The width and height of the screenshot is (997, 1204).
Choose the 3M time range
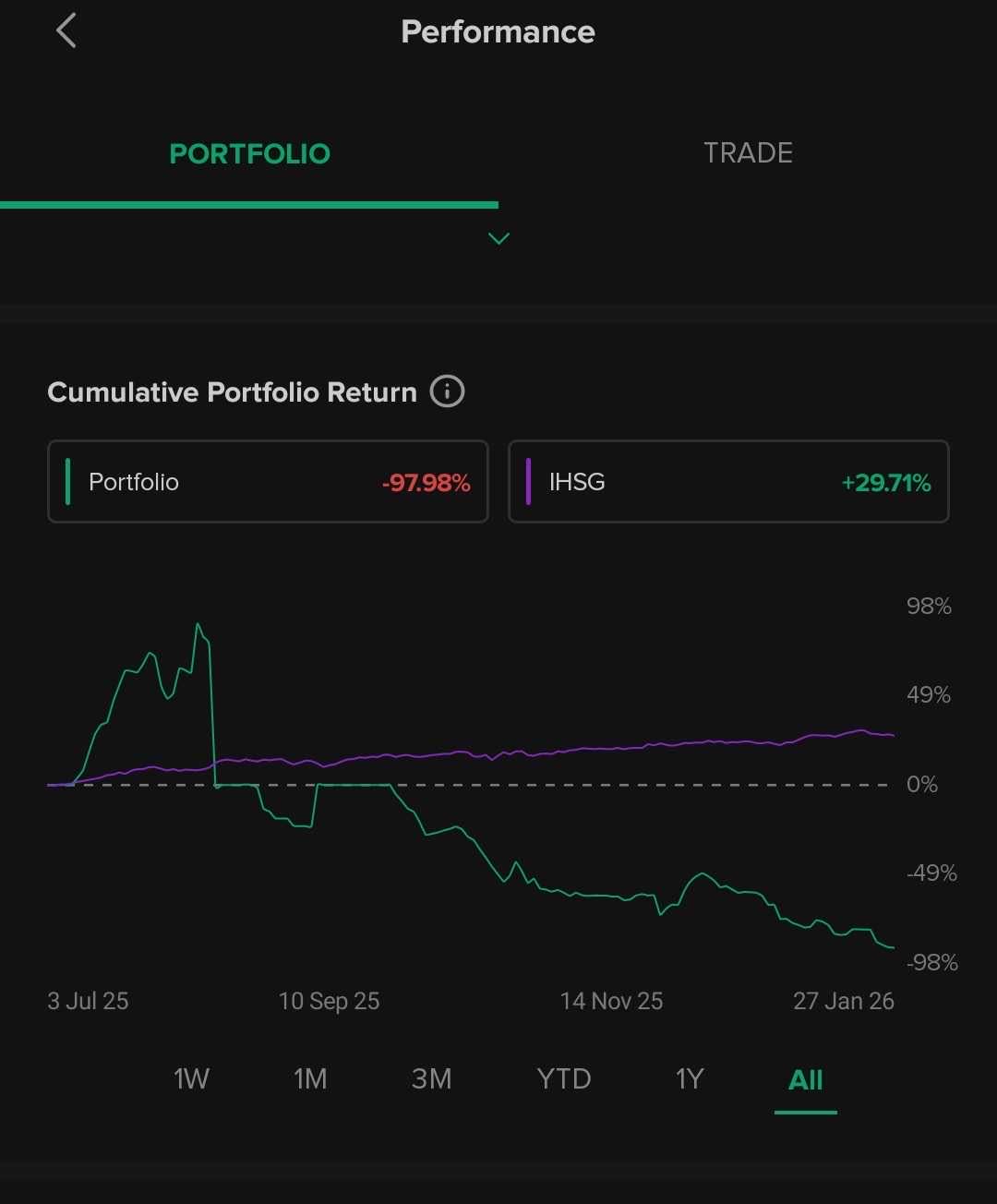click(x=431, y=1079)
